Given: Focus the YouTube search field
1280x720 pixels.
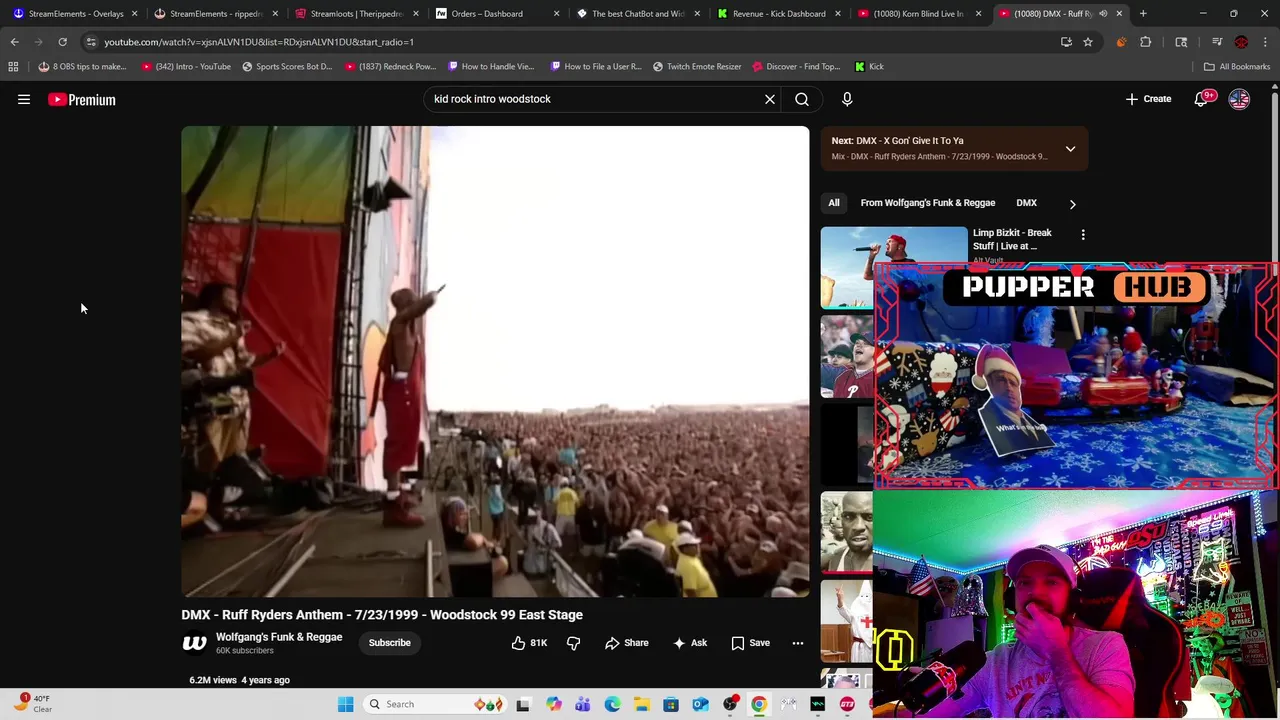Looking at the screenshot, I should [x=593, y=99].
